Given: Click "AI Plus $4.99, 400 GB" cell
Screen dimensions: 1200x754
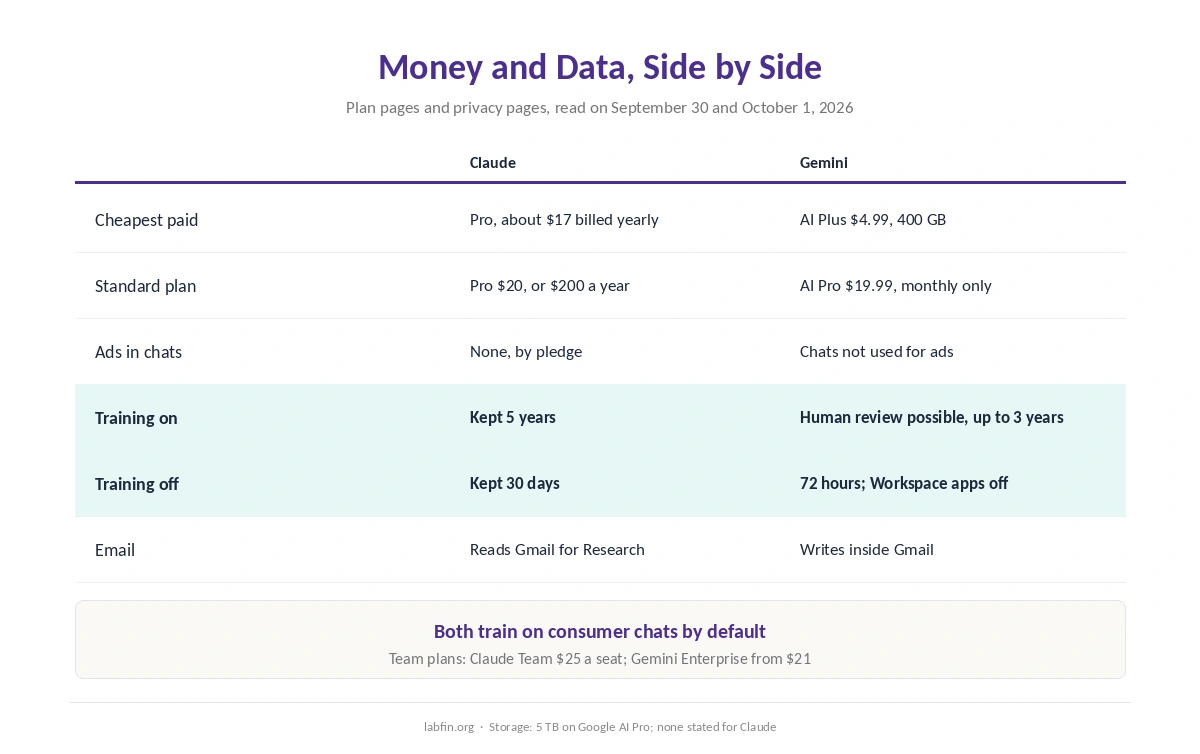Looking at the screenshot, I should 873,220.
